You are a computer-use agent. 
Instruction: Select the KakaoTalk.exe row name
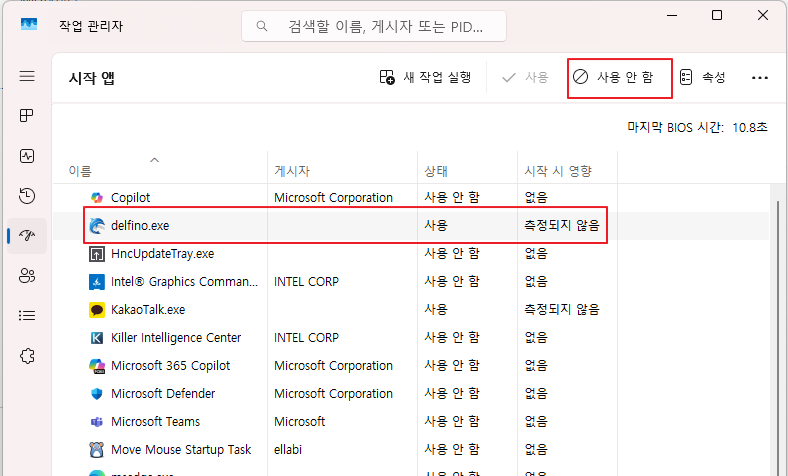(148, 310)
